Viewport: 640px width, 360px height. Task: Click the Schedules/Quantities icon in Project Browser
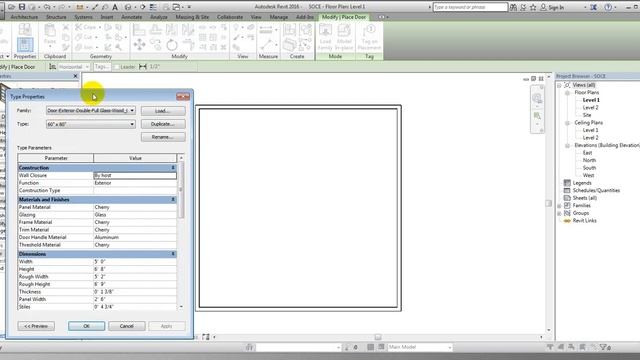(x=567, y=190)
